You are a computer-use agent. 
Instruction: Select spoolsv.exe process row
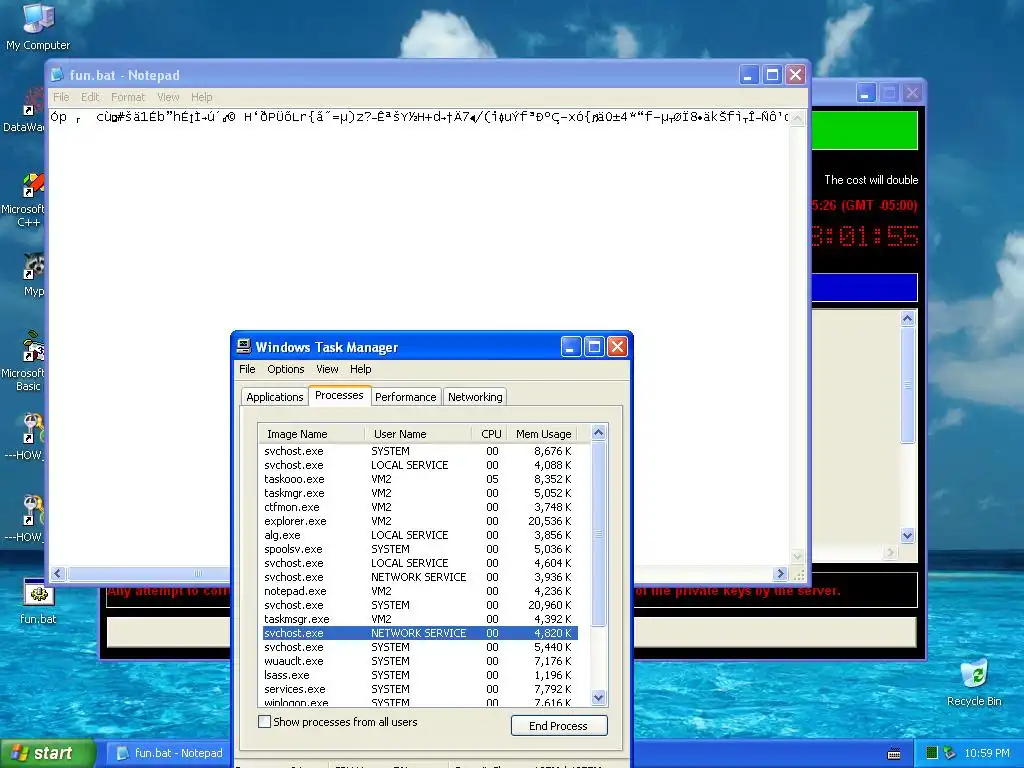click(420, 549)
